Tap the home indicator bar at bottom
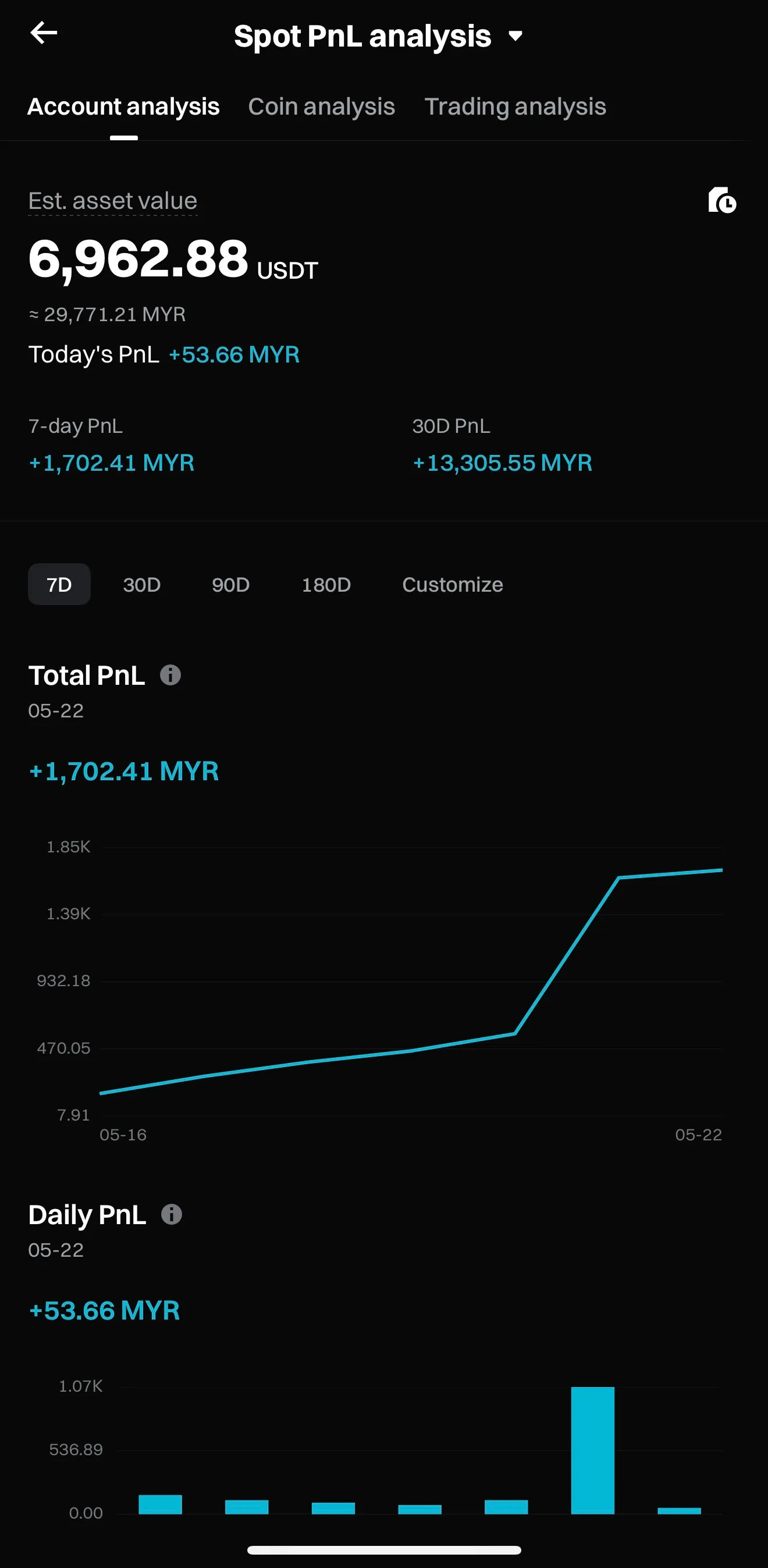 (x=384, y=1550)
